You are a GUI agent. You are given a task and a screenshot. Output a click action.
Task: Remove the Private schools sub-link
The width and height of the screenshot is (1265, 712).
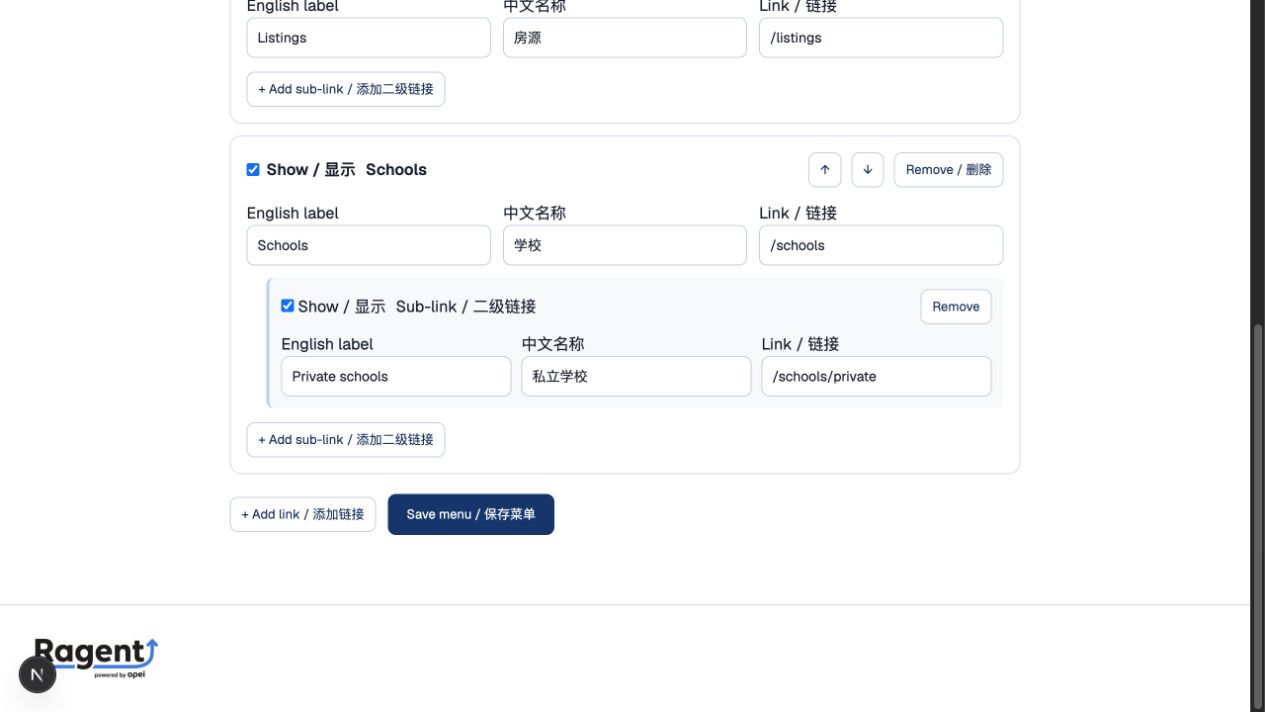[956, 307]
